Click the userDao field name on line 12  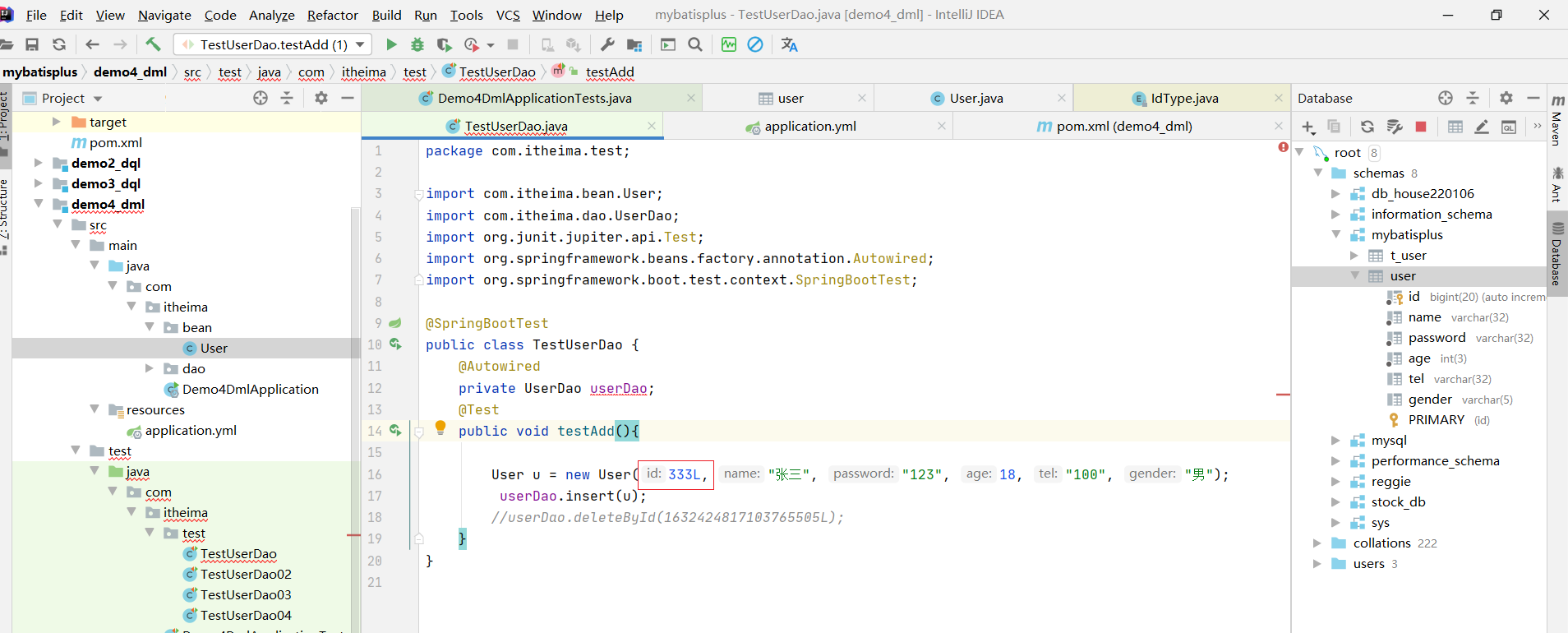[x=618, y=388]
